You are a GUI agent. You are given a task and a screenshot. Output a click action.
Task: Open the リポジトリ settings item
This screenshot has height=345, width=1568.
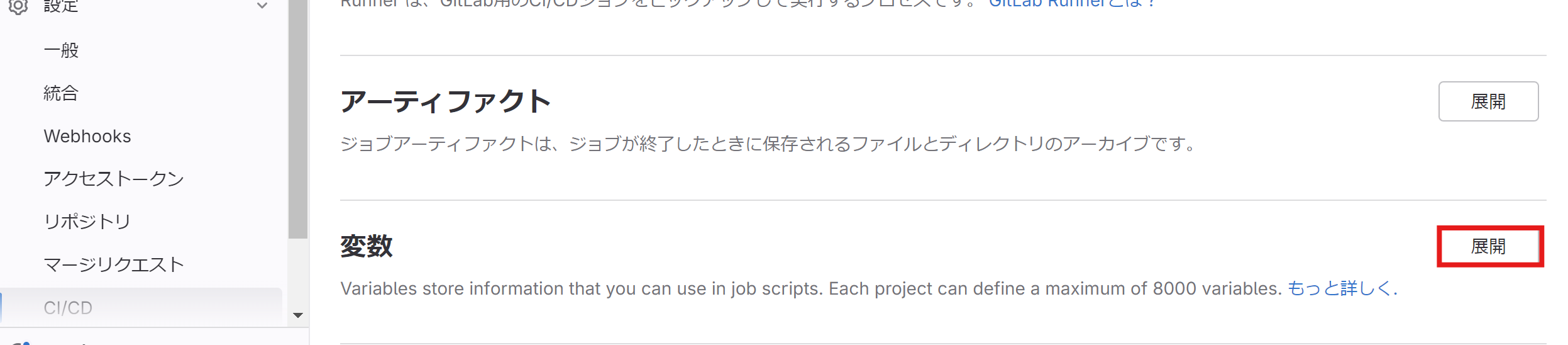pyautogui.click(x=87, y=222)
